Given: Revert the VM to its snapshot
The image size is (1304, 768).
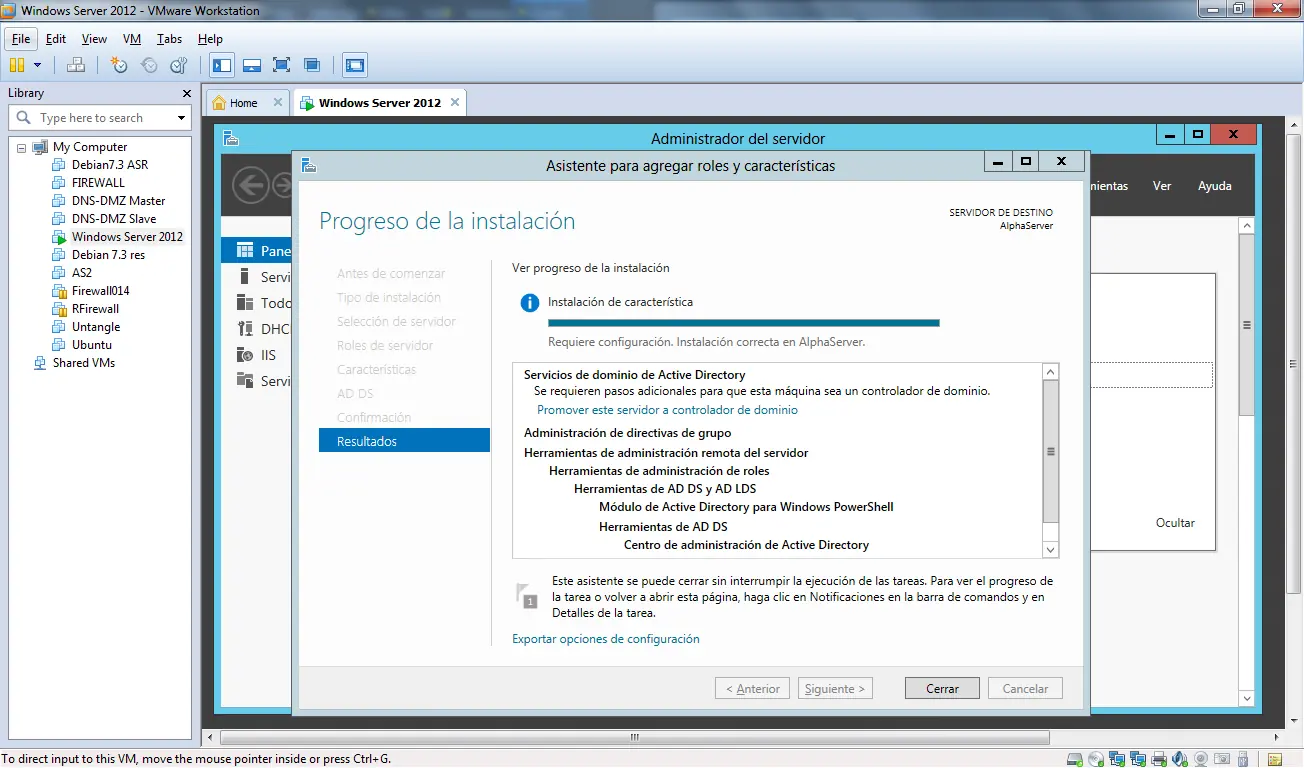Looking at the screenshot, I should (x=149, y=65).
